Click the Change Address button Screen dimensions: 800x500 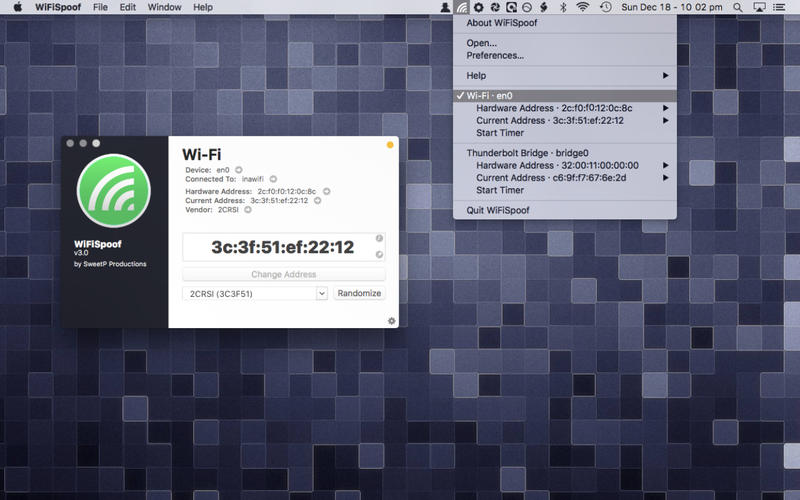coord(284,274)
